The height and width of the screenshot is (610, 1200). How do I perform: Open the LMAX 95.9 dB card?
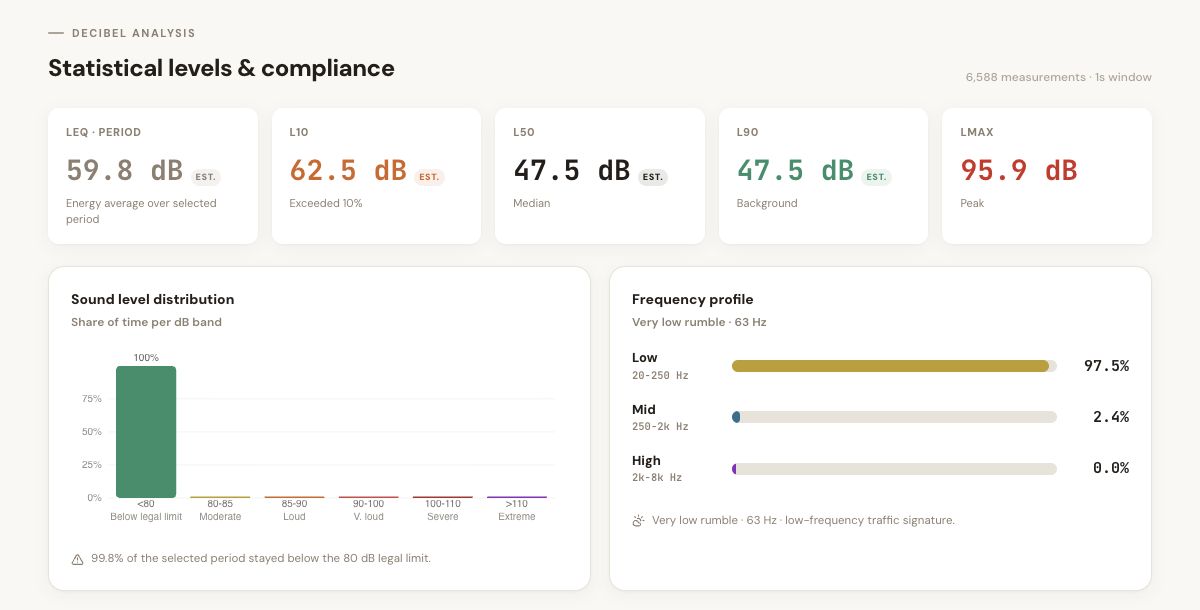coord(1047,176)
